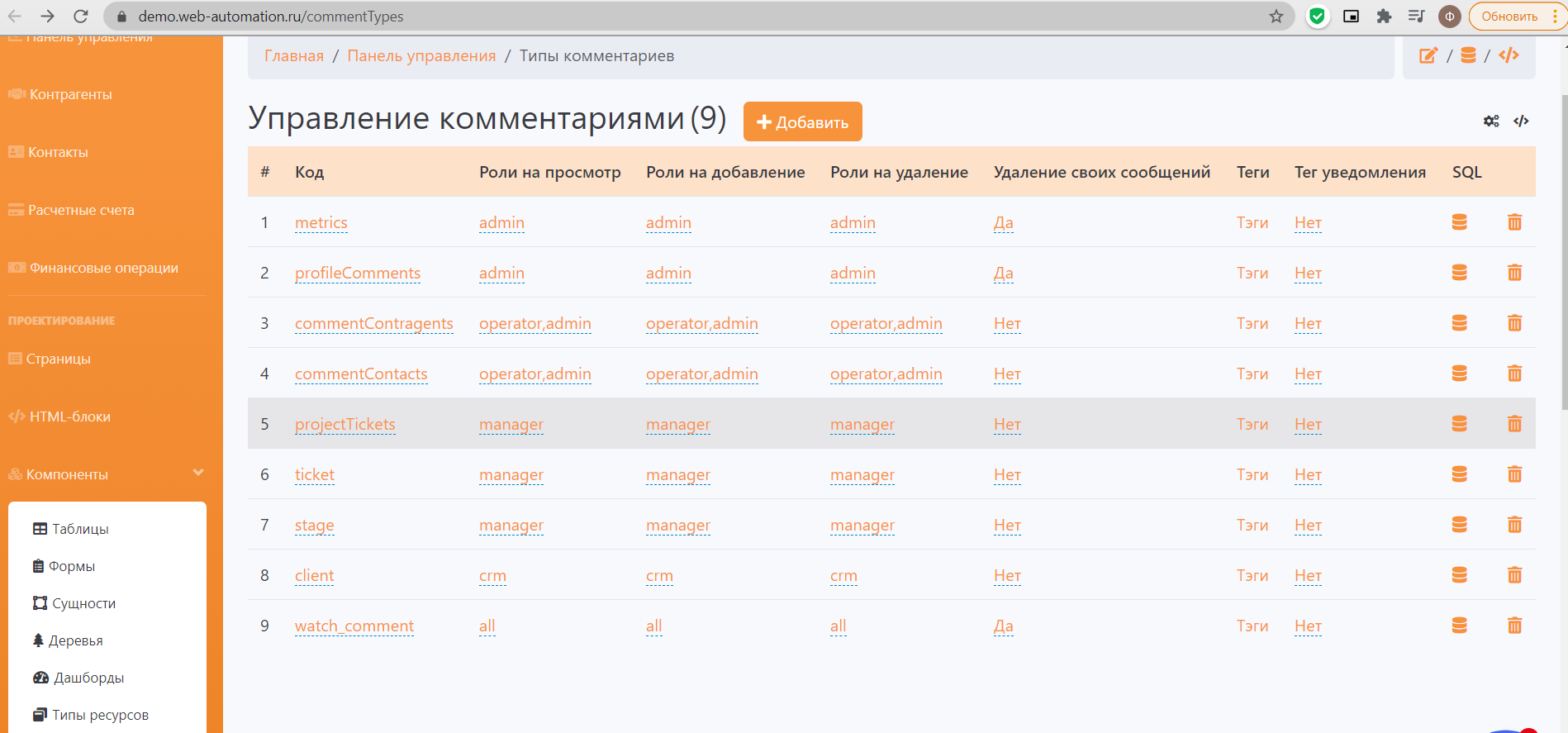Toggle 'Нет' own-message deletion for client
1568x733 pixels.
[1007, 576]
